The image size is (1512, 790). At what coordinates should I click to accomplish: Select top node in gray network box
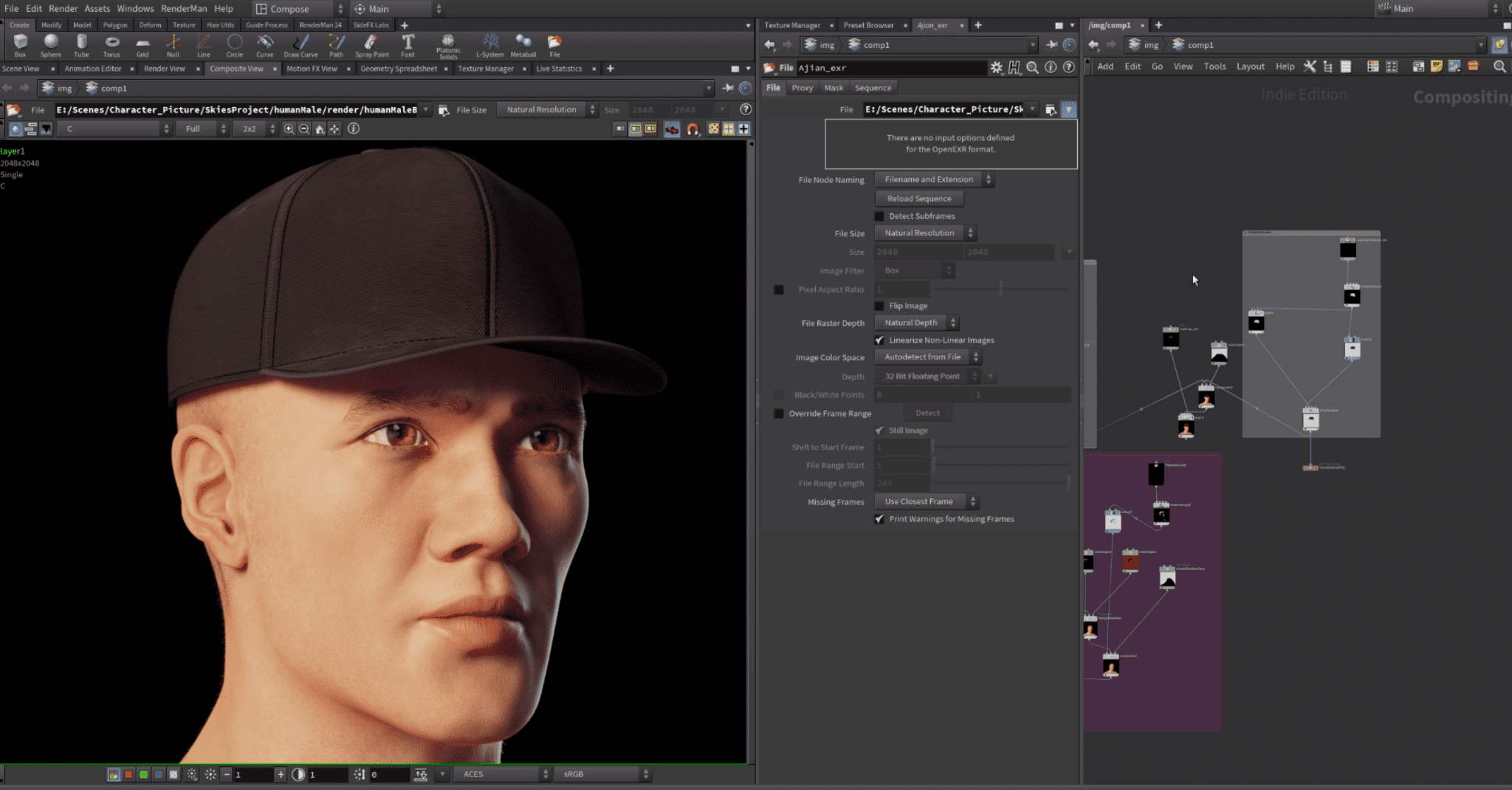click(1348, 250)
